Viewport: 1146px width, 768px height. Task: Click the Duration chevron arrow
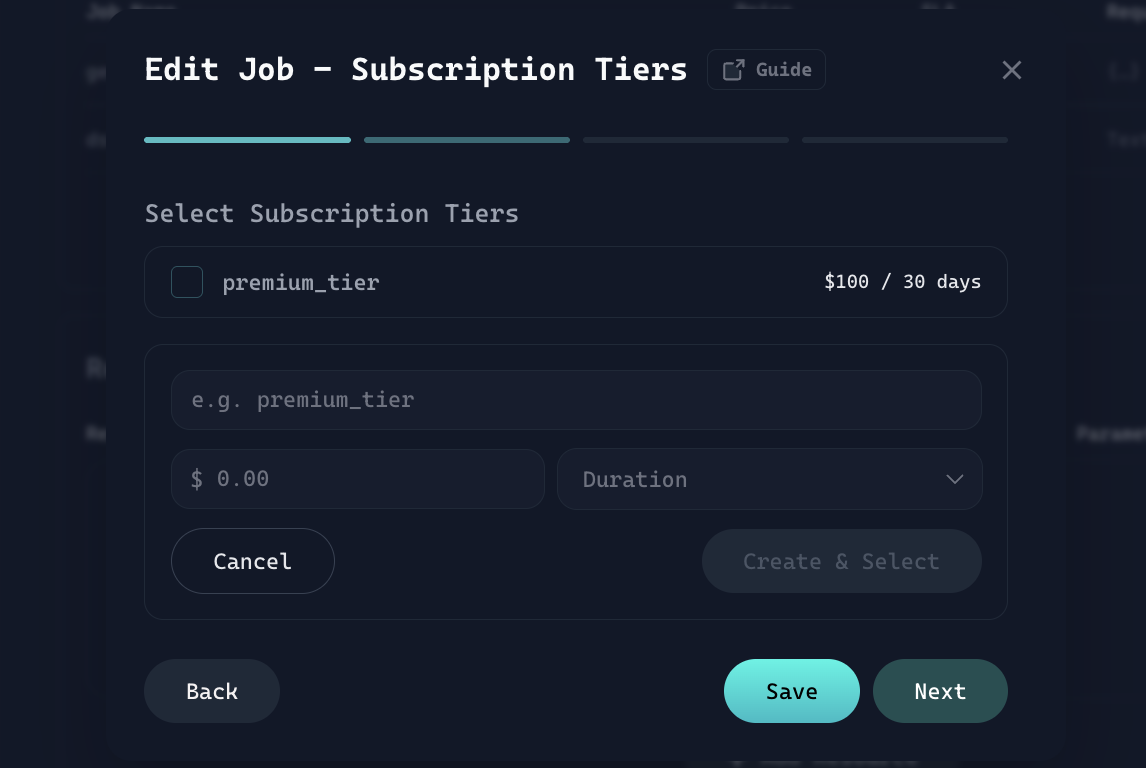coord(954,479)
